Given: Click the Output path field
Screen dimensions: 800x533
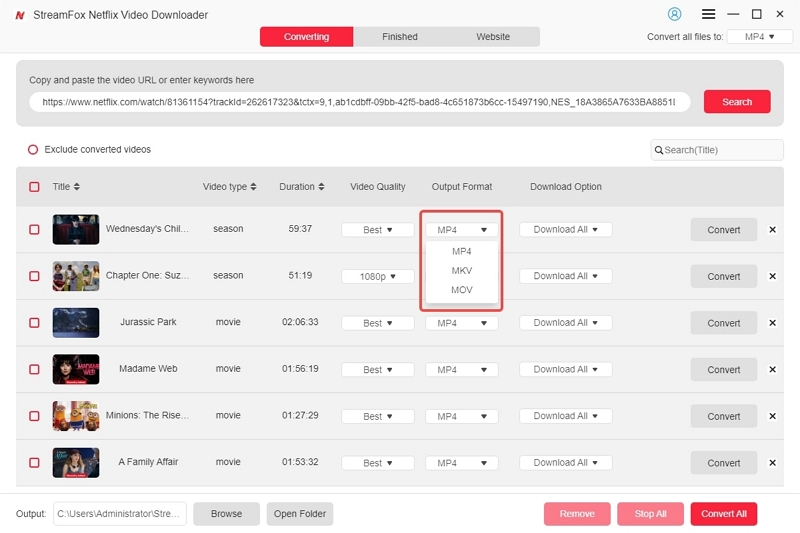Looking at the screenshot, I should (120, 514).
